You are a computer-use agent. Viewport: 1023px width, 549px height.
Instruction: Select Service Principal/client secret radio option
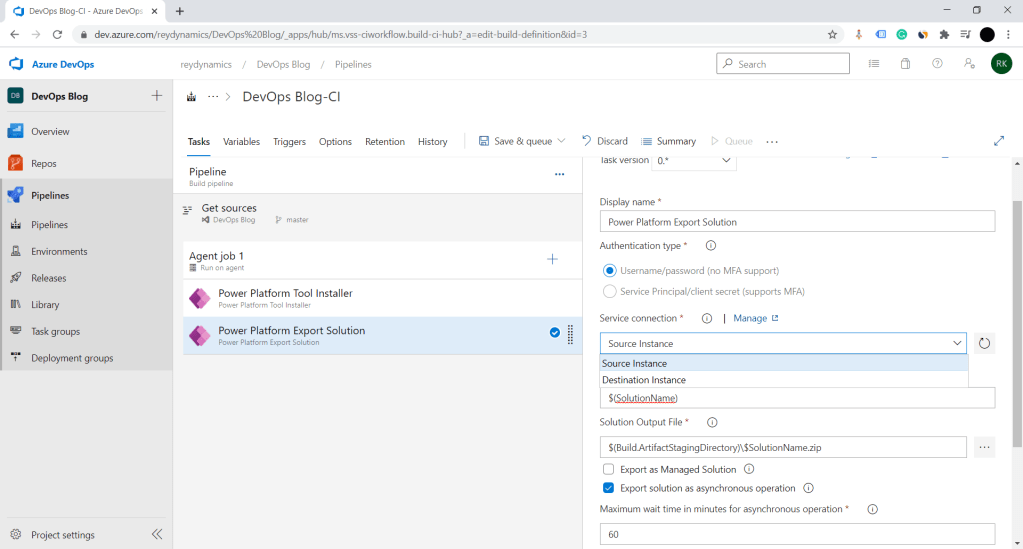click(610, 291)
